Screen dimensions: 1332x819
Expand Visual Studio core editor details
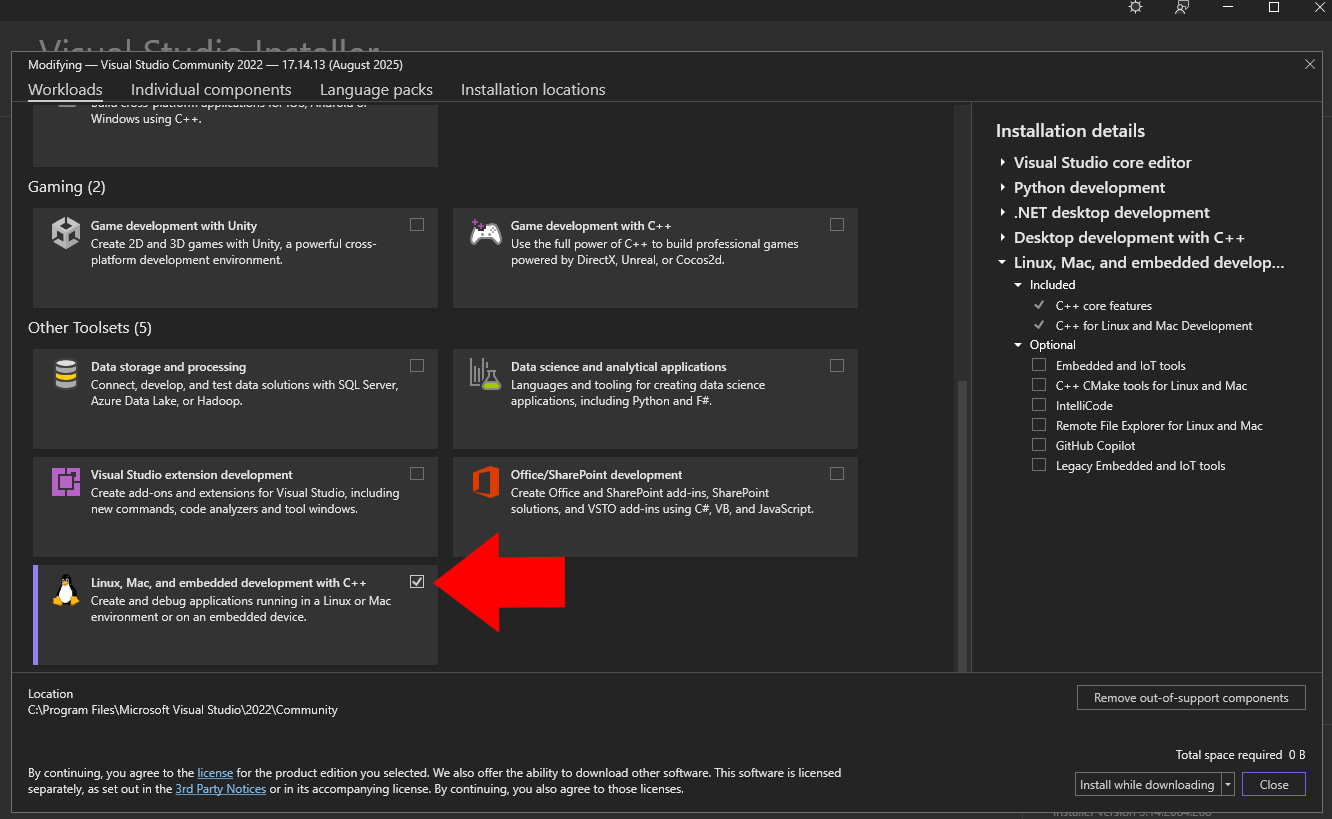[1002, 162]
